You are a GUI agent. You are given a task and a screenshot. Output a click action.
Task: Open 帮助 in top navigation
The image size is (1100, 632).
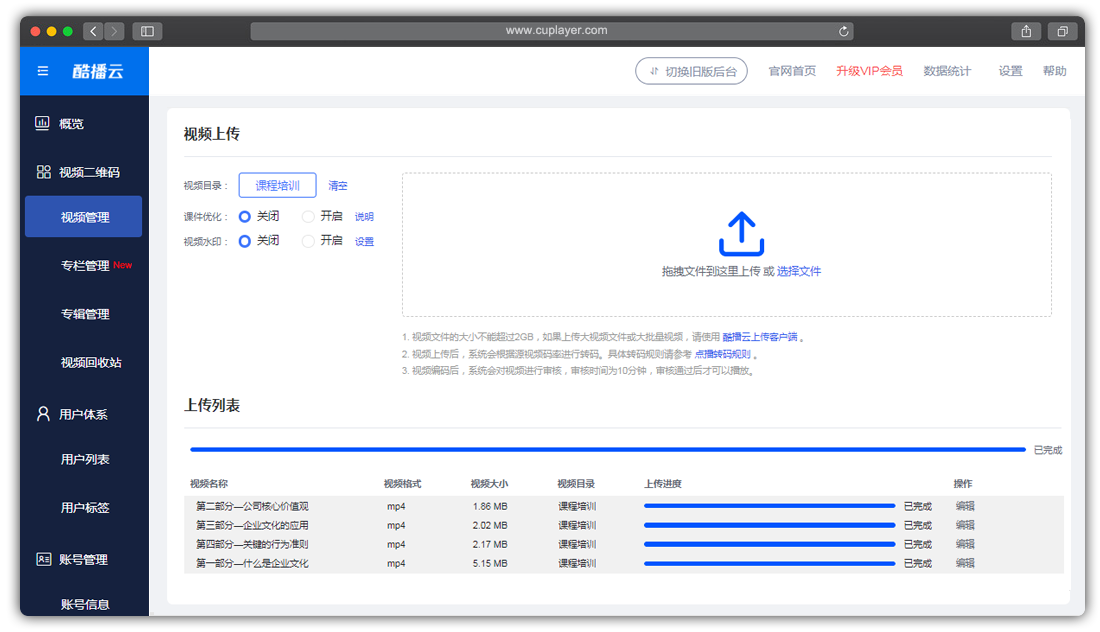coord(1054,71)
